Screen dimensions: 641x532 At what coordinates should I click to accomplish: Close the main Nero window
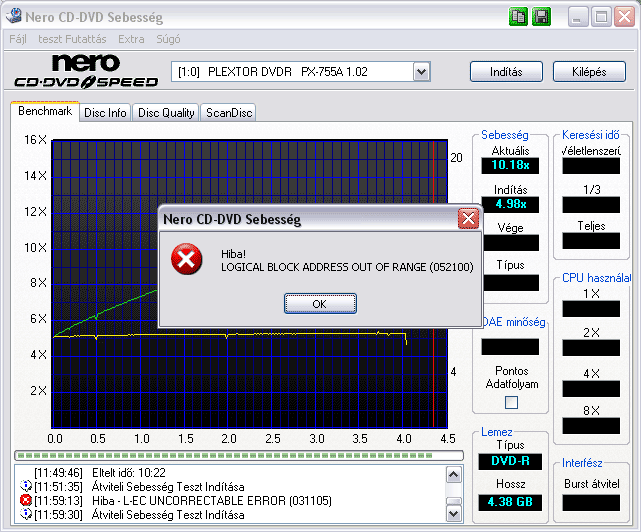[625, 17]
